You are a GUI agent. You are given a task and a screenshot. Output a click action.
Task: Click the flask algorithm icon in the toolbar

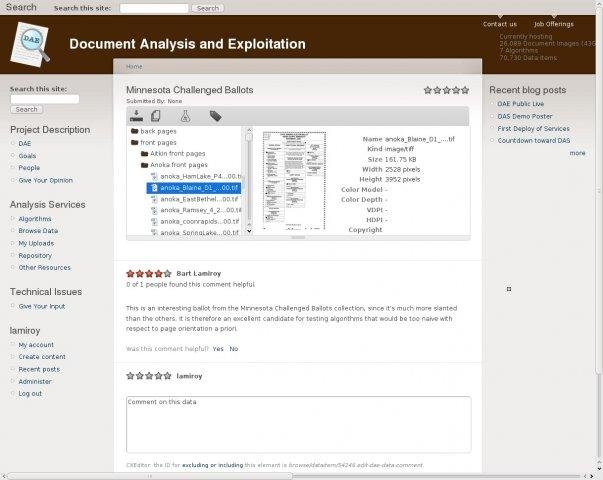pyautogui.click(x=185, y=116)
